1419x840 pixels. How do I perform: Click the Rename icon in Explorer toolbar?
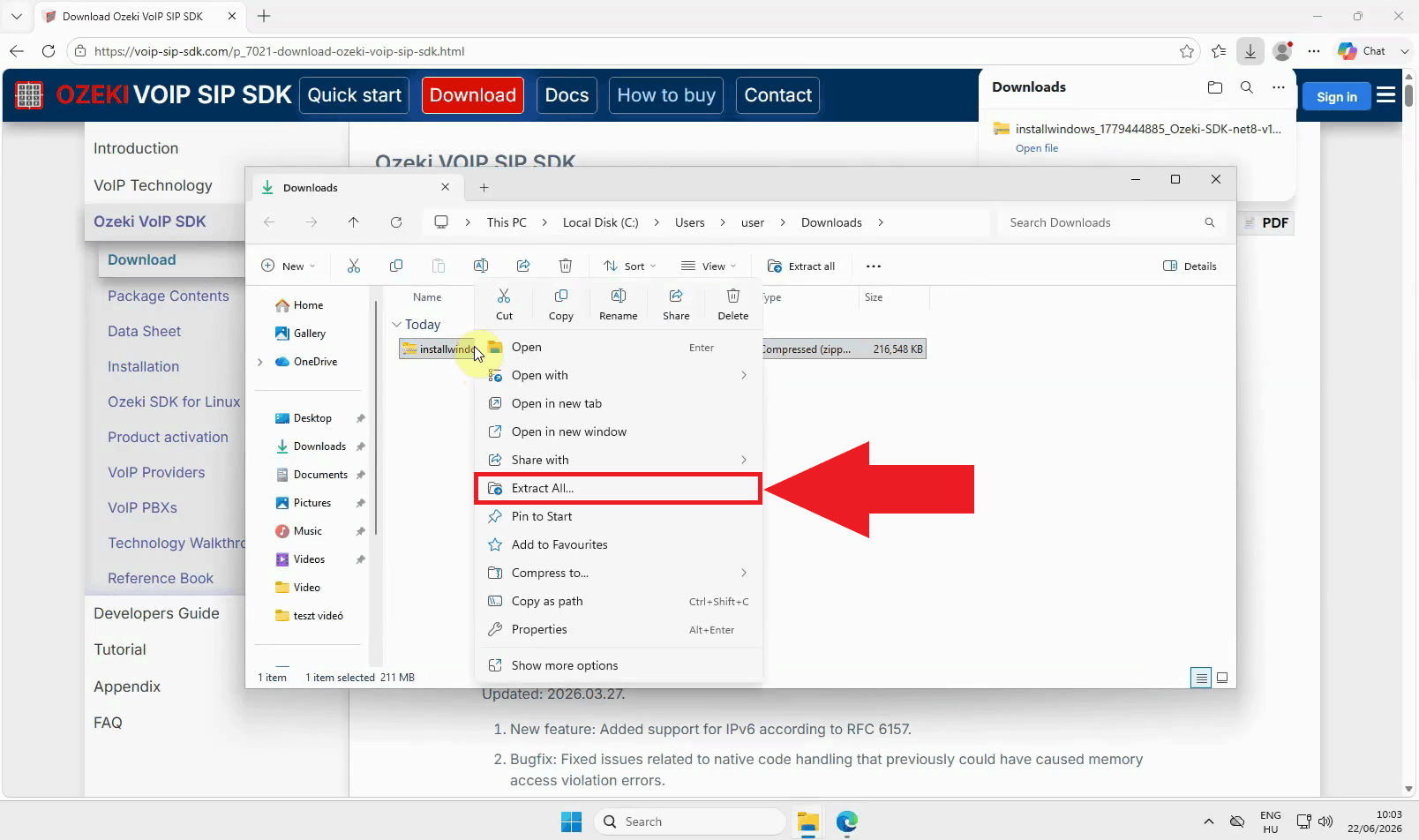(481, 266)
